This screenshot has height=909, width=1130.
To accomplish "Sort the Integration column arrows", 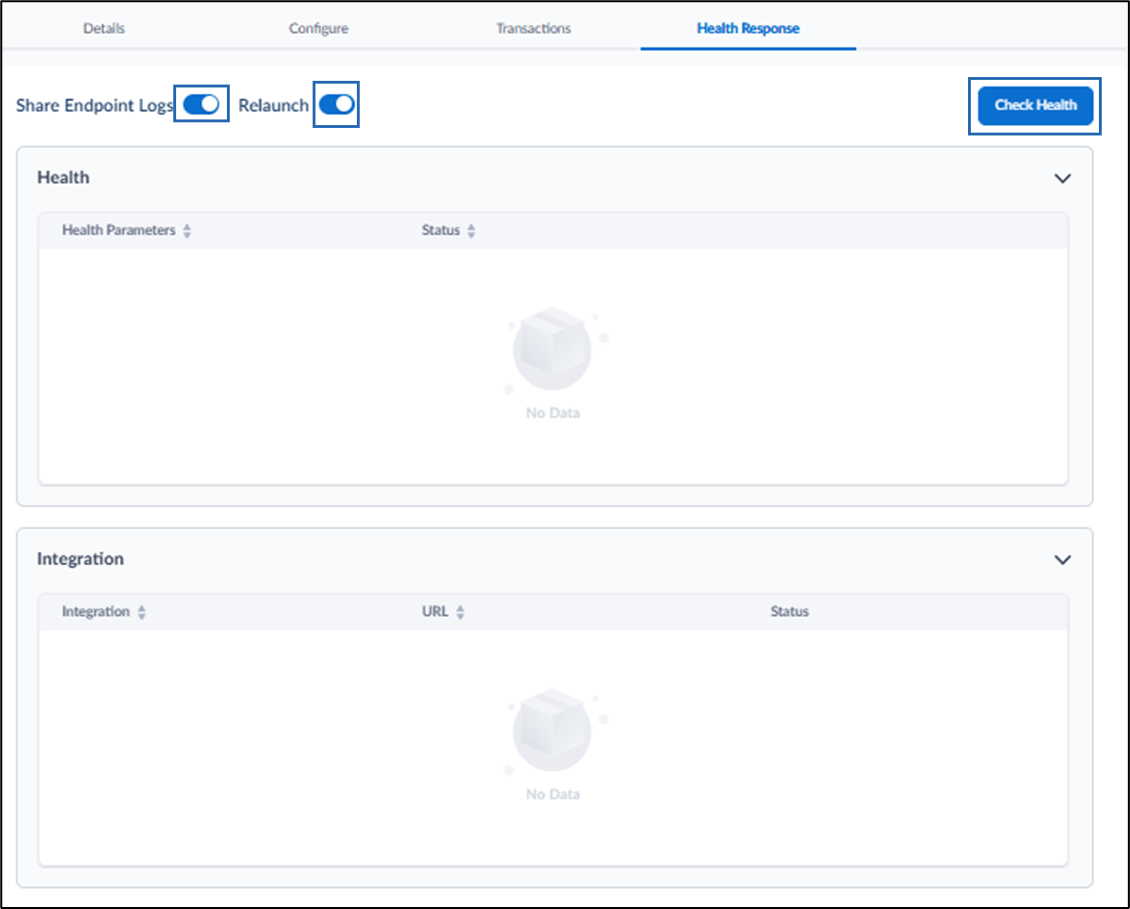I will coord(142,612).
